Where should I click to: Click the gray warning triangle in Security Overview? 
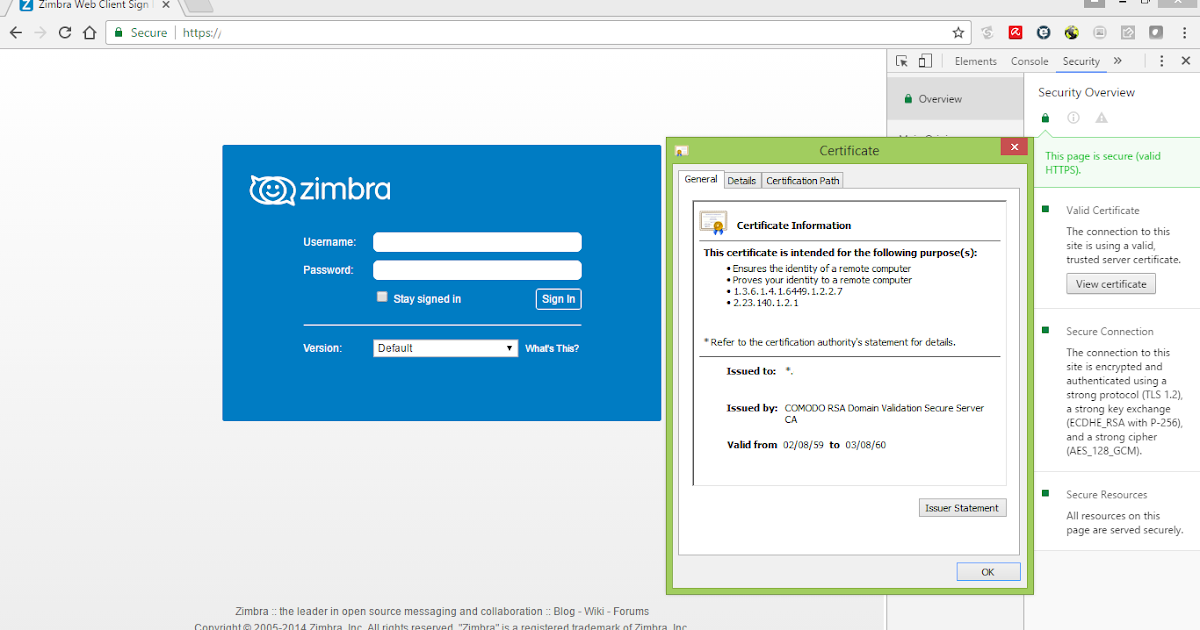(1101, 118)
